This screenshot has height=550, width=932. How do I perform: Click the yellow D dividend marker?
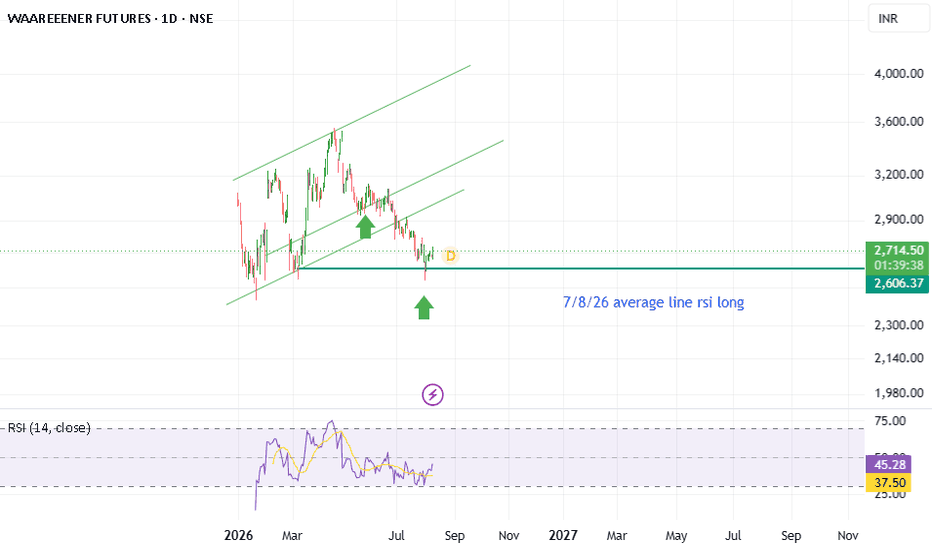tap(451, 256)
